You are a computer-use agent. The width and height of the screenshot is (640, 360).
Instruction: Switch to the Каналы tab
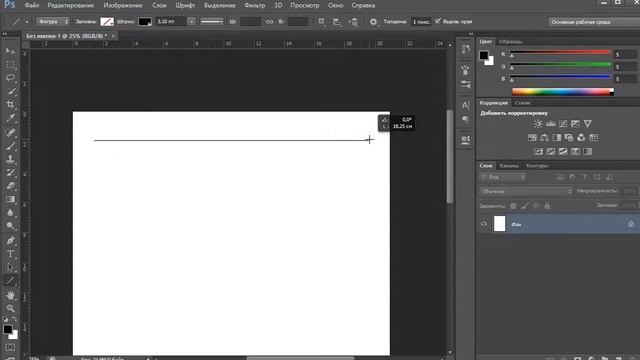point(509,166)
